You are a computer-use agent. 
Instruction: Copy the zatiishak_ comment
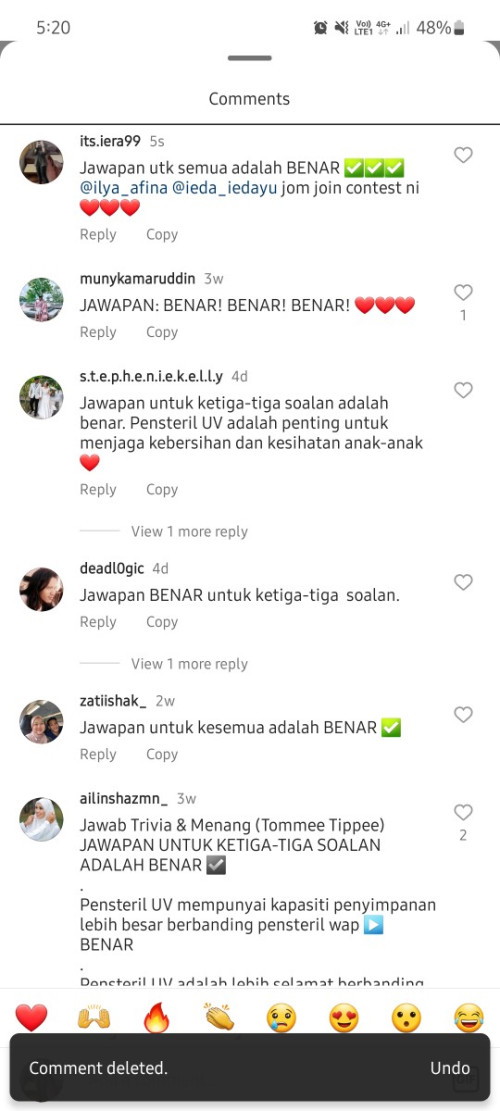coord(161,755)
